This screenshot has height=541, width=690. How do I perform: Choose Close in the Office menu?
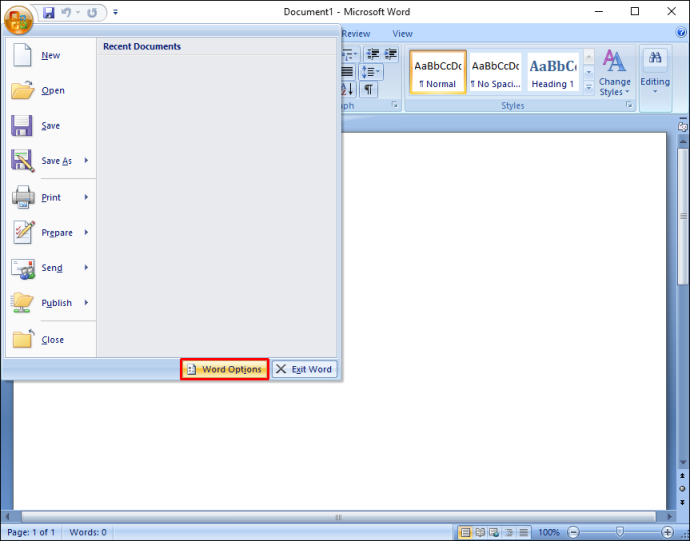pos(51,340)
